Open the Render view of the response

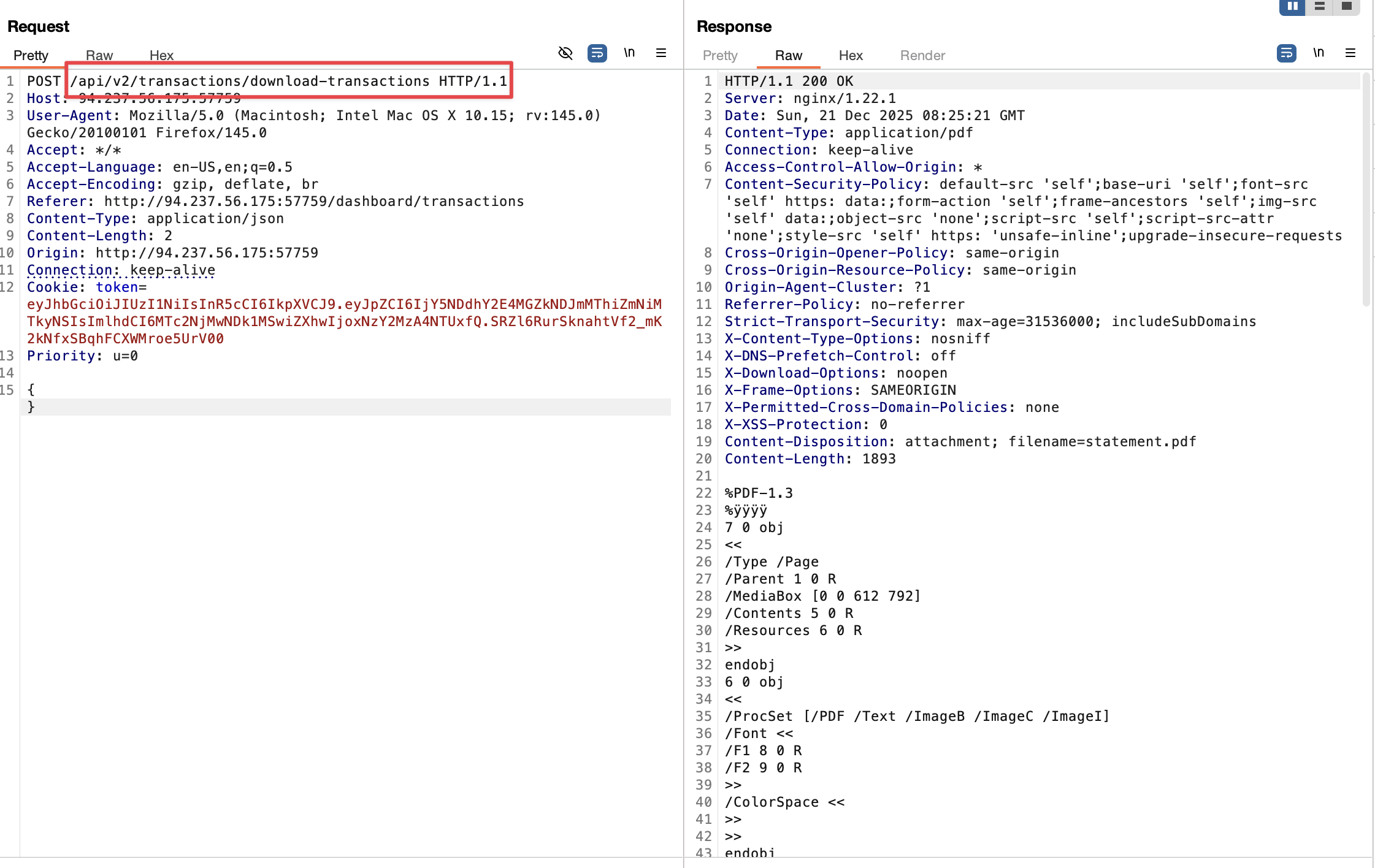[922, 56]
